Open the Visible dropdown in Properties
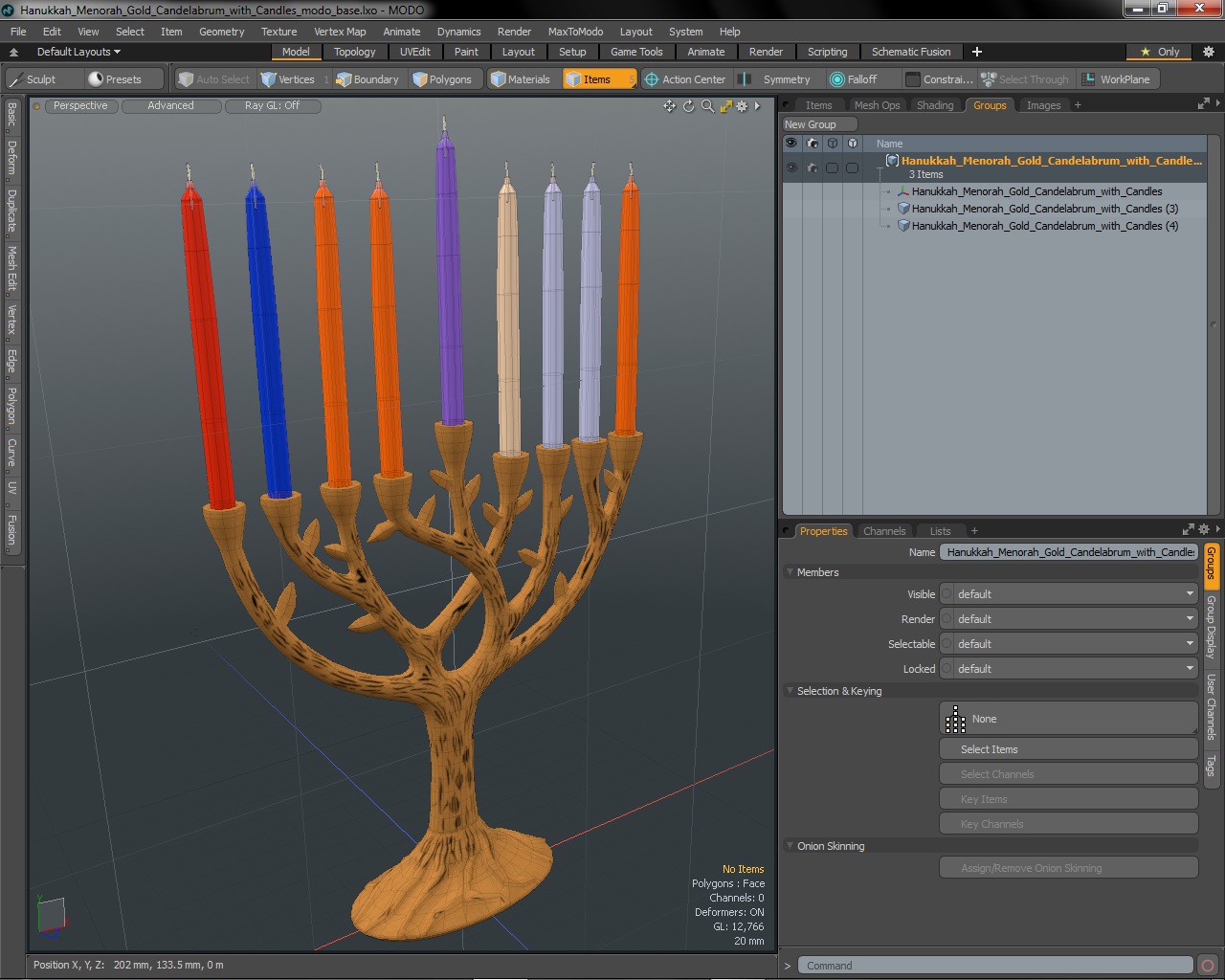Image resolution: width=1225 pixels, height=980 pixels. (x=1069, y=594)
